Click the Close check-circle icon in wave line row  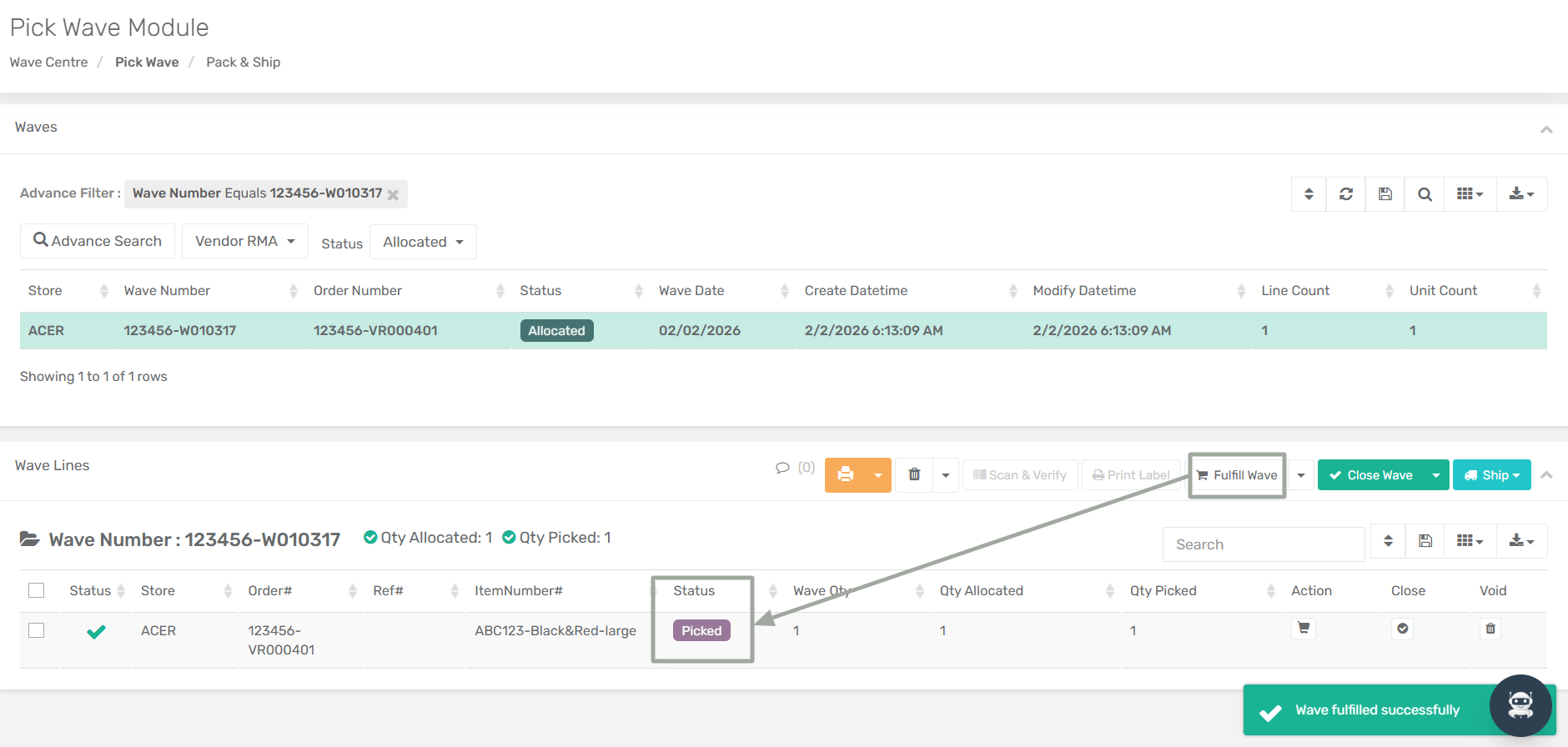click(x=1403, y=629)
